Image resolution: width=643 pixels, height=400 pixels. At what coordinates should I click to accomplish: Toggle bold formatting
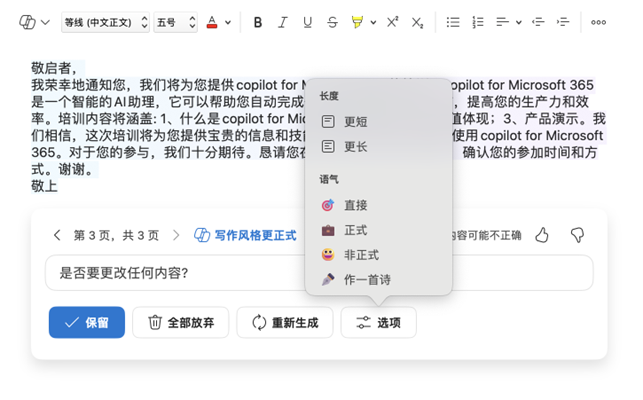(258, 22)
